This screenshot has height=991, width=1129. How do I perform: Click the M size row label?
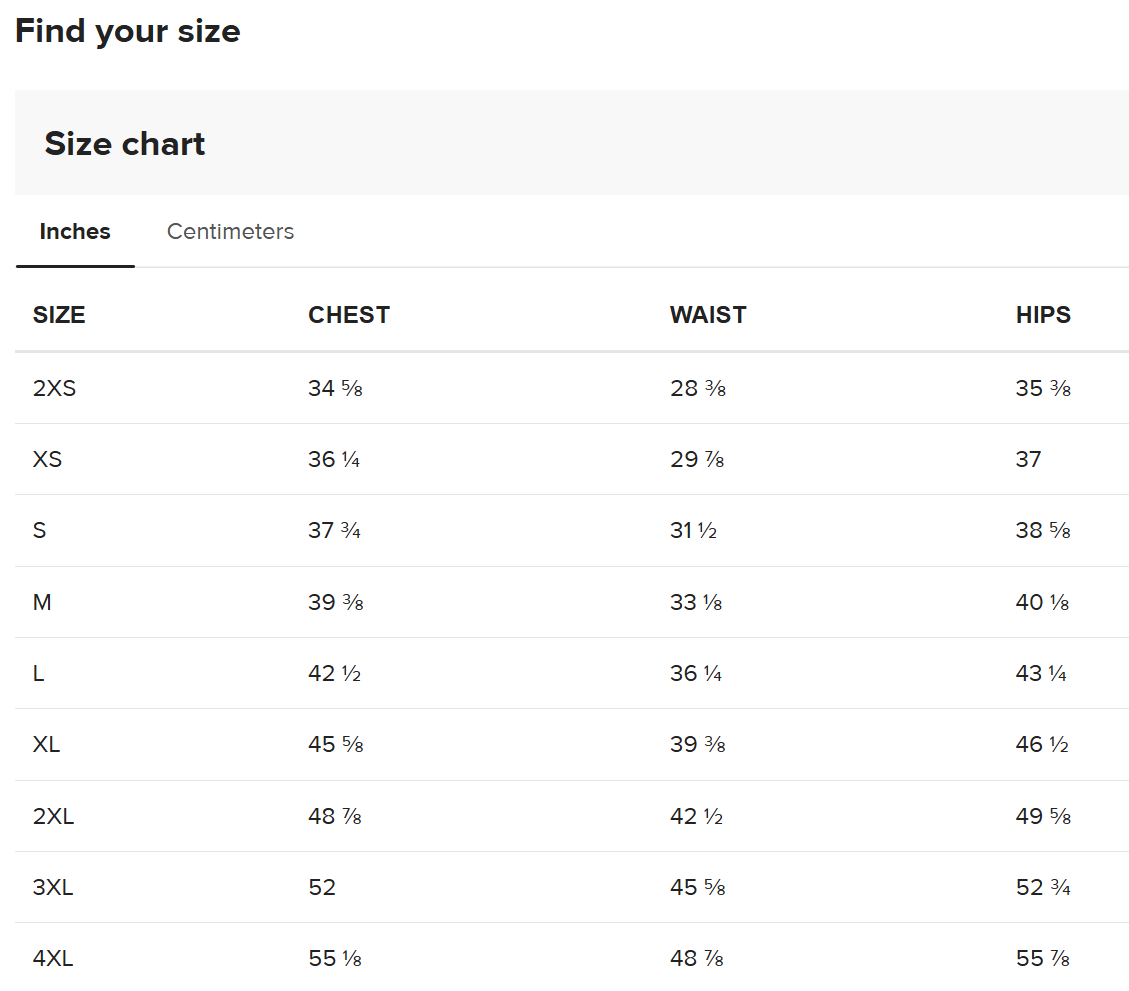tap(42, 602)
